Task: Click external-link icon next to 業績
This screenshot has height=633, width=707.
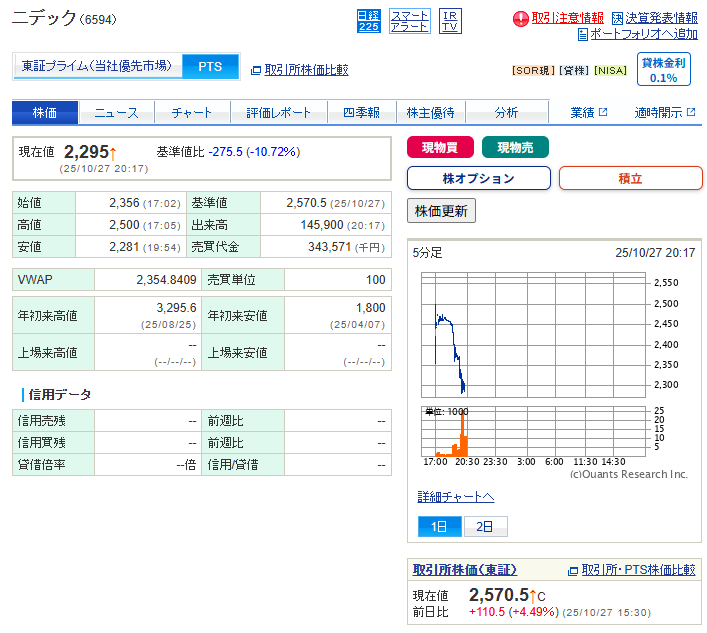Action: (x=603, y=112)
